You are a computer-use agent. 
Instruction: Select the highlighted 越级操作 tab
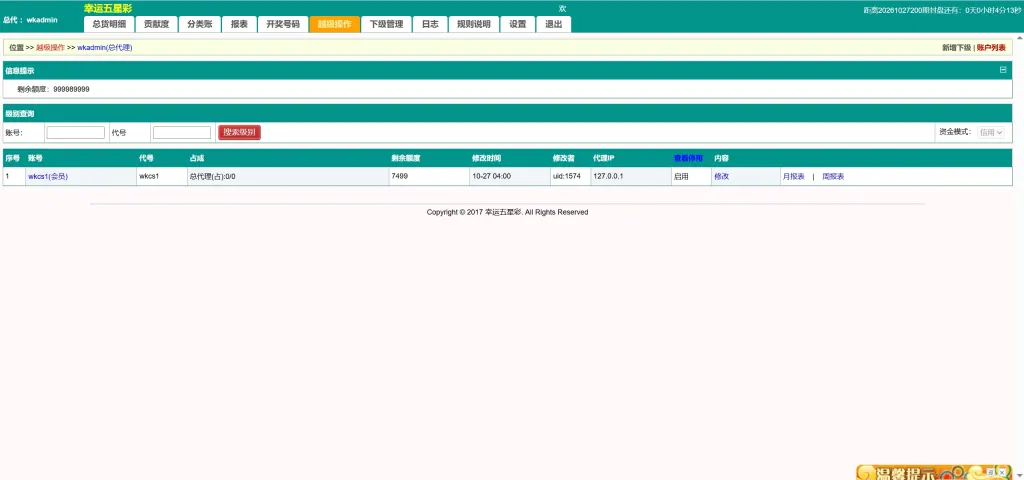[334, 24]
